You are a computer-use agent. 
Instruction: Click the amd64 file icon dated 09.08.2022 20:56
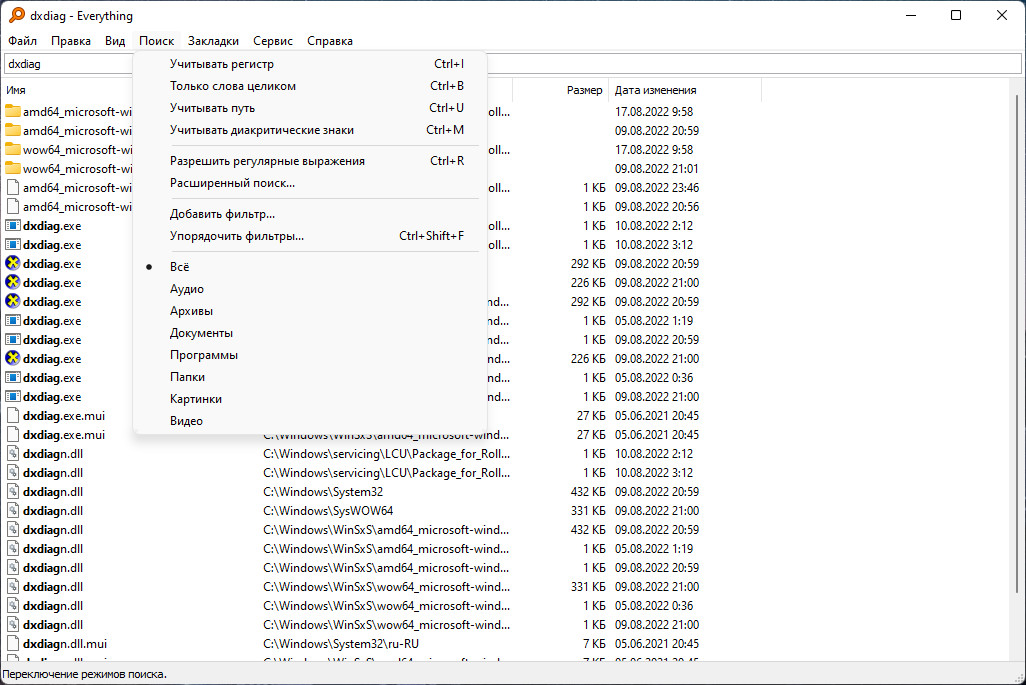[x=13, y=206]
